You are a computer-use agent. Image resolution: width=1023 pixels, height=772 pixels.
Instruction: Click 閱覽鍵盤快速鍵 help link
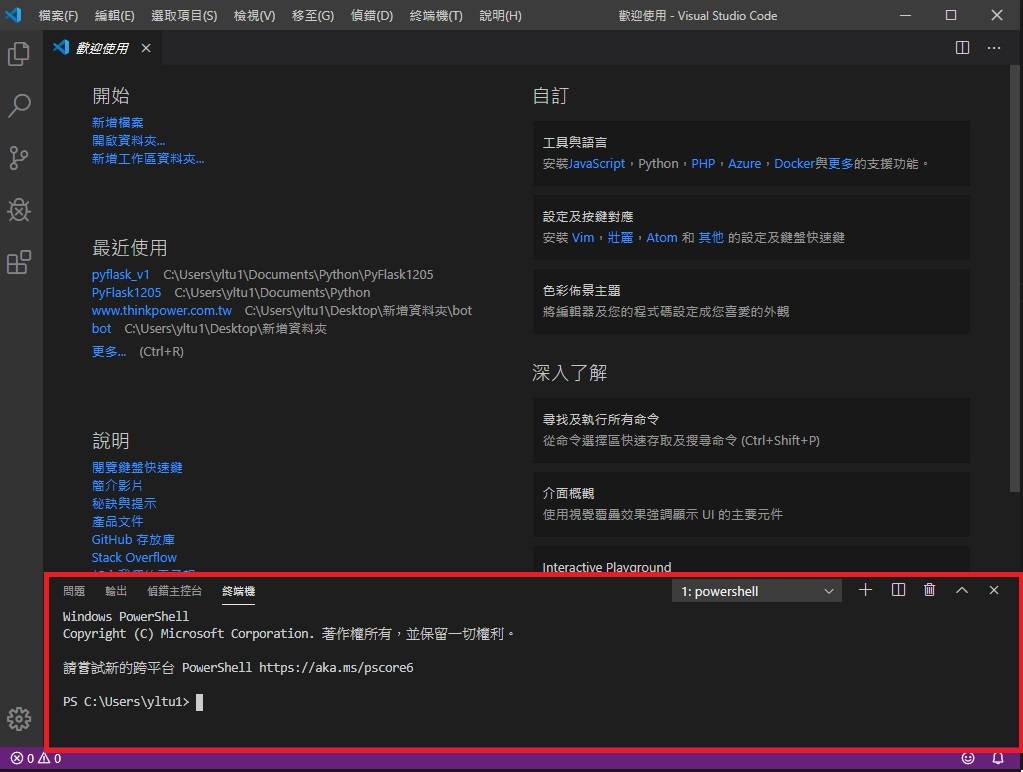[x=137, y=468]
